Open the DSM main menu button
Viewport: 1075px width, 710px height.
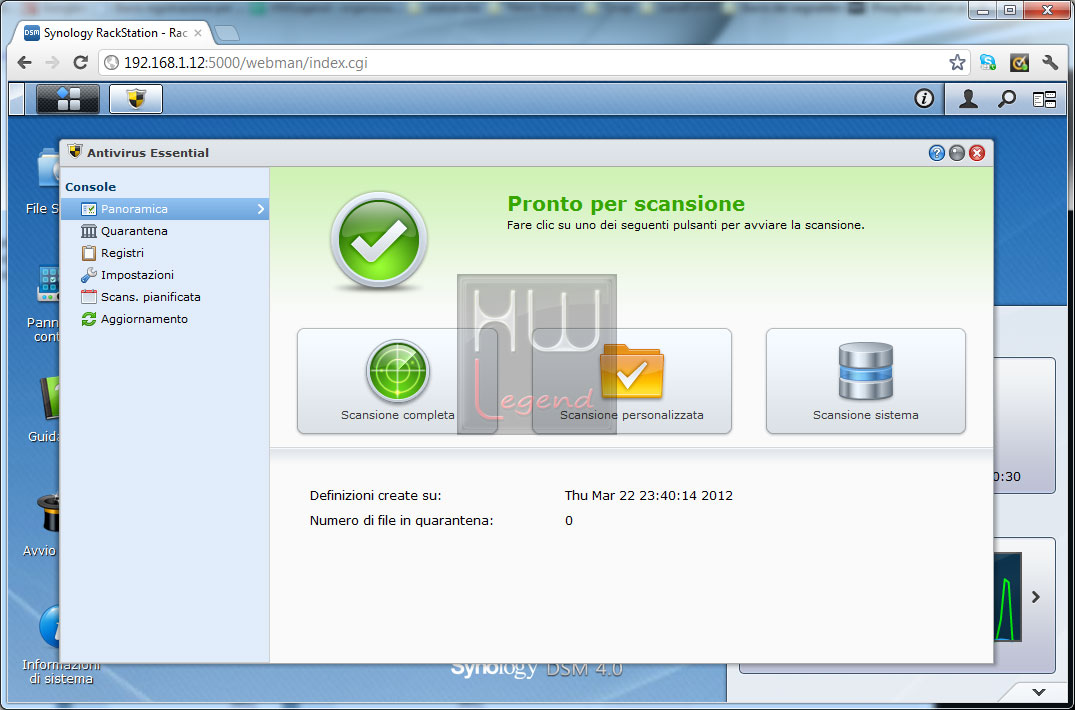(68, 99)
